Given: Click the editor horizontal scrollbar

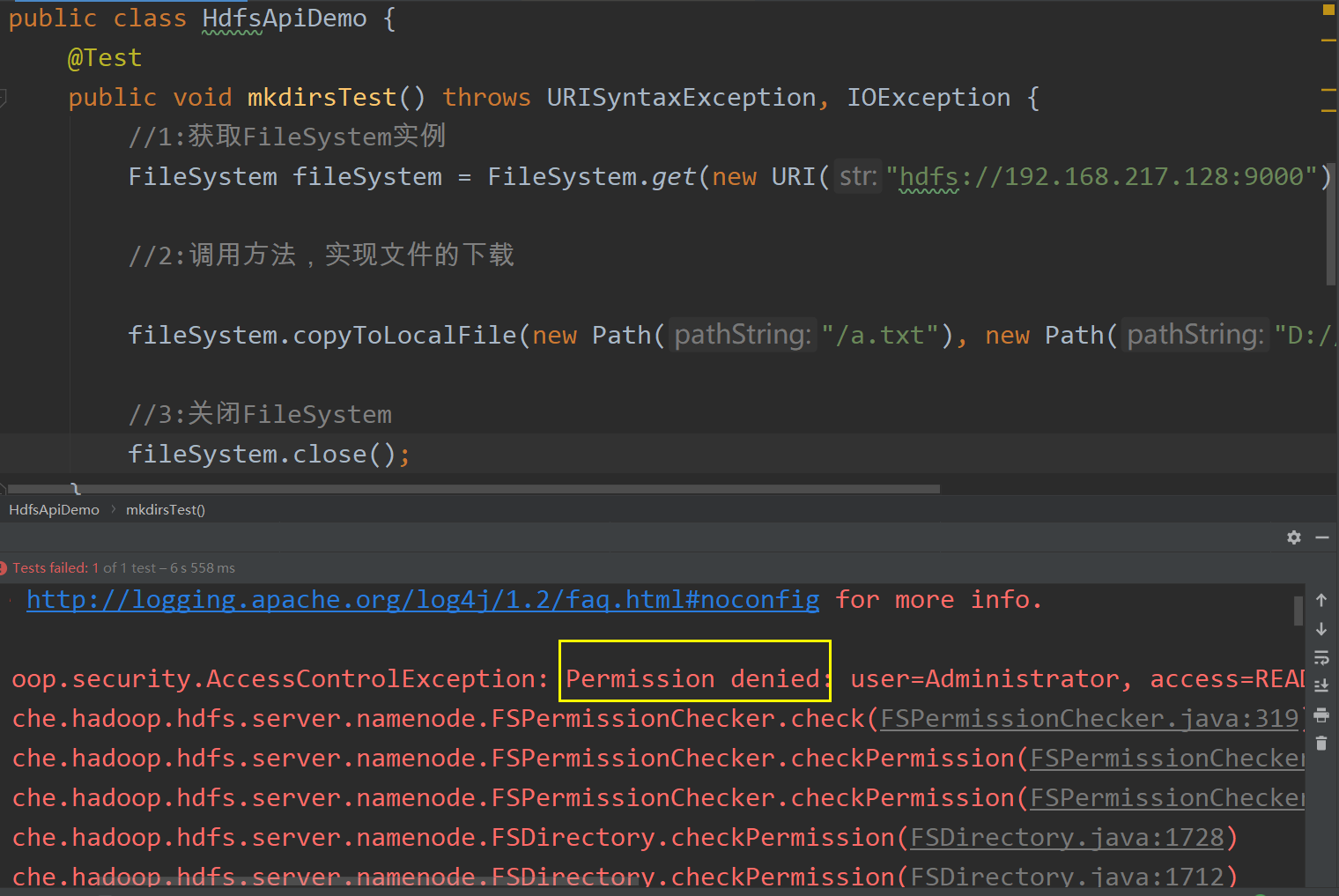Looking at the screenshot, I should 474,488.
